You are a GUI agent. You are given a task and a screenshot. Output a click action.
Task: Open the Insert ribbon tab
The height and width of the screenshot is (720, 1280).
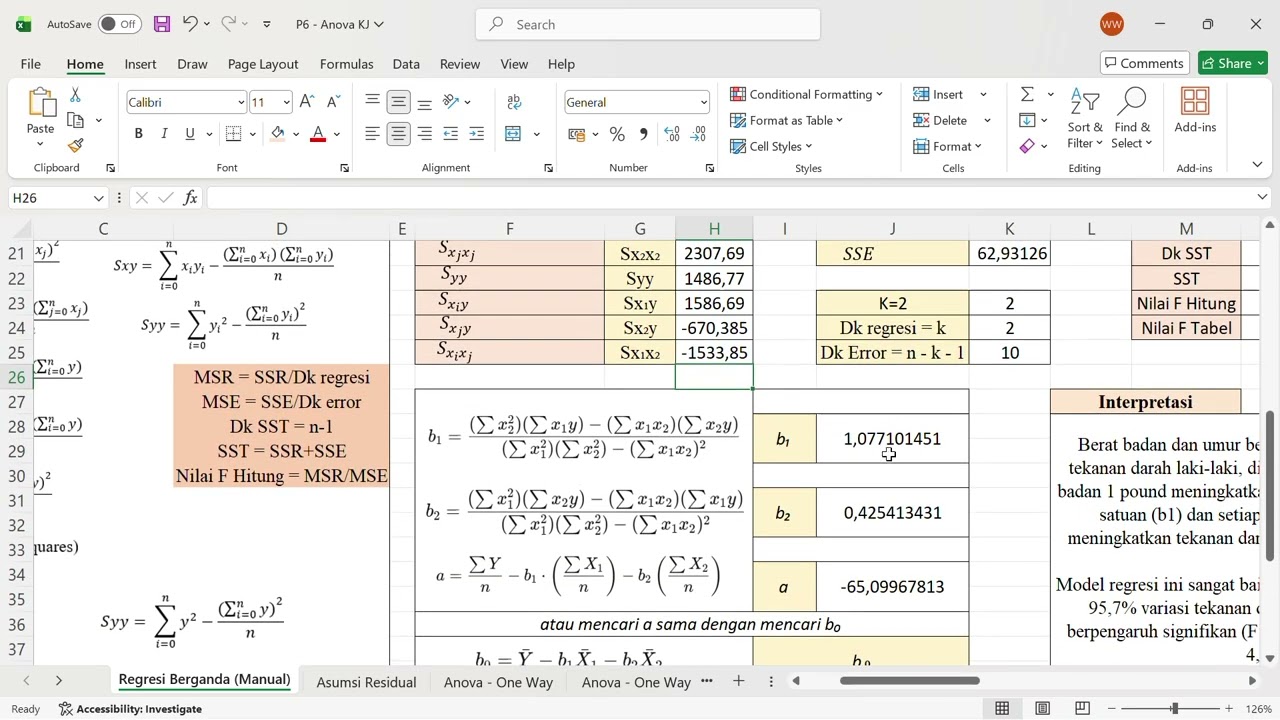click(140, 64)
